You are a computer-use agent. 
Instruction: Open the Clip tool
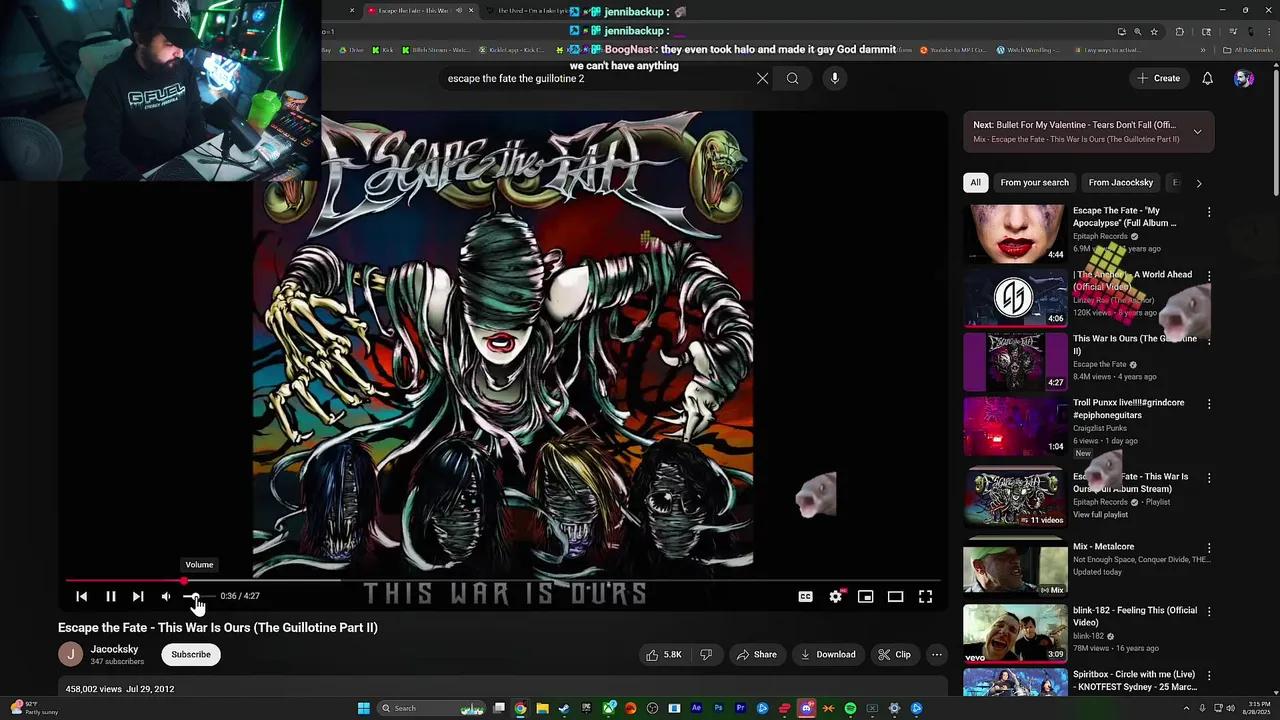tap(894, 654)
